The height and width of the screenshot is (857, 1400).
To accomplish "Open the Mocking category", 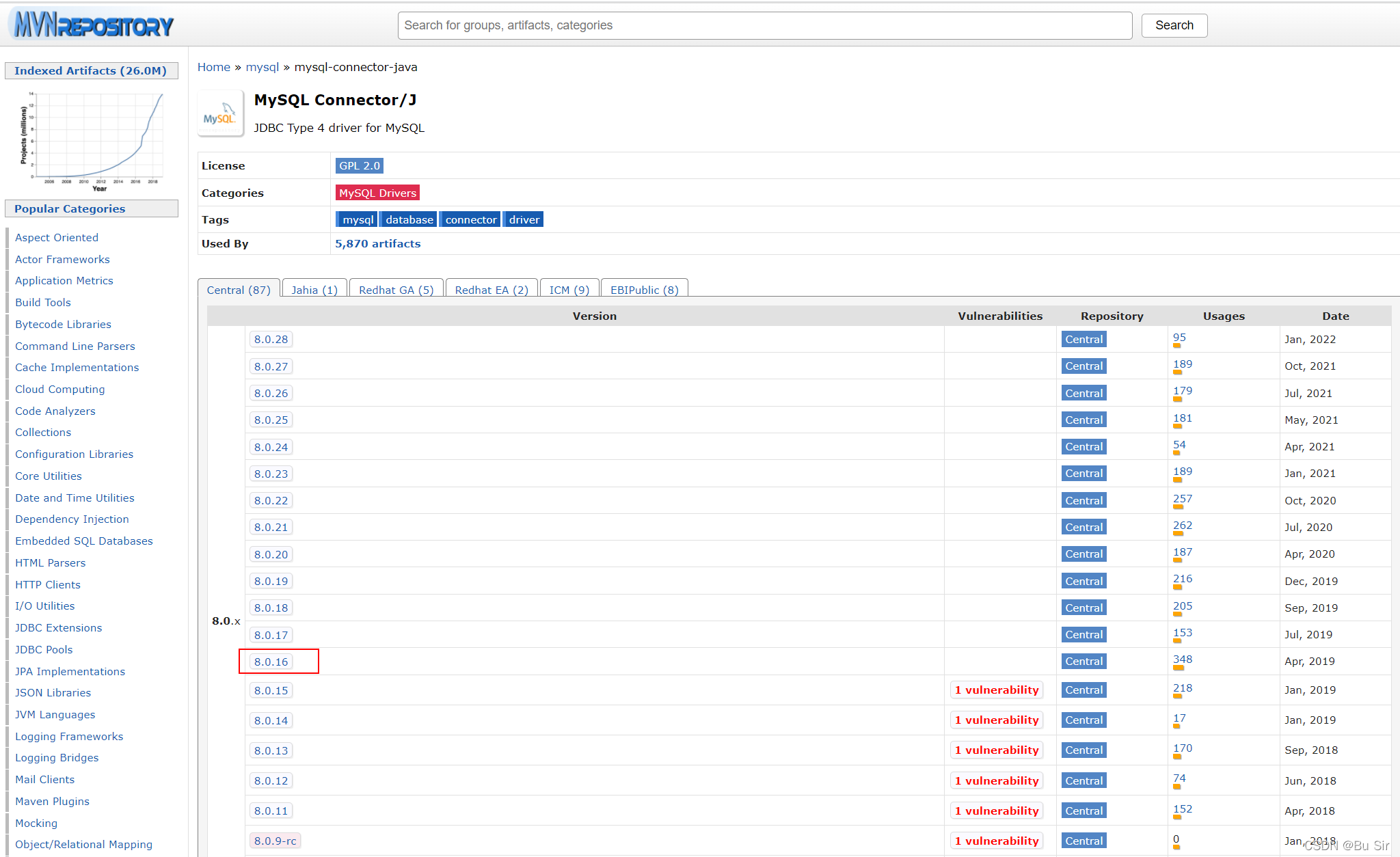I will tap(36, 823).
